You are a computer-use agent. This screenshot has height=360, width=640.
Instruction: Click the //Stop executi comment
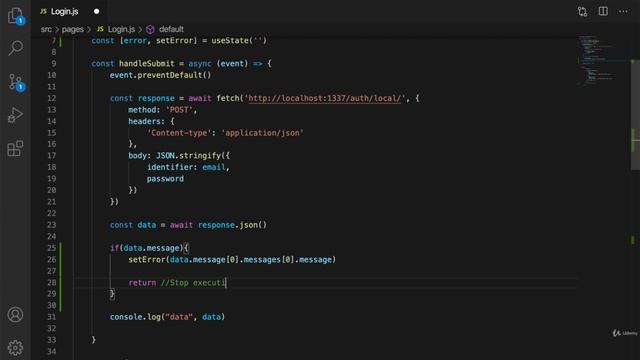click(x=193, y=283)
